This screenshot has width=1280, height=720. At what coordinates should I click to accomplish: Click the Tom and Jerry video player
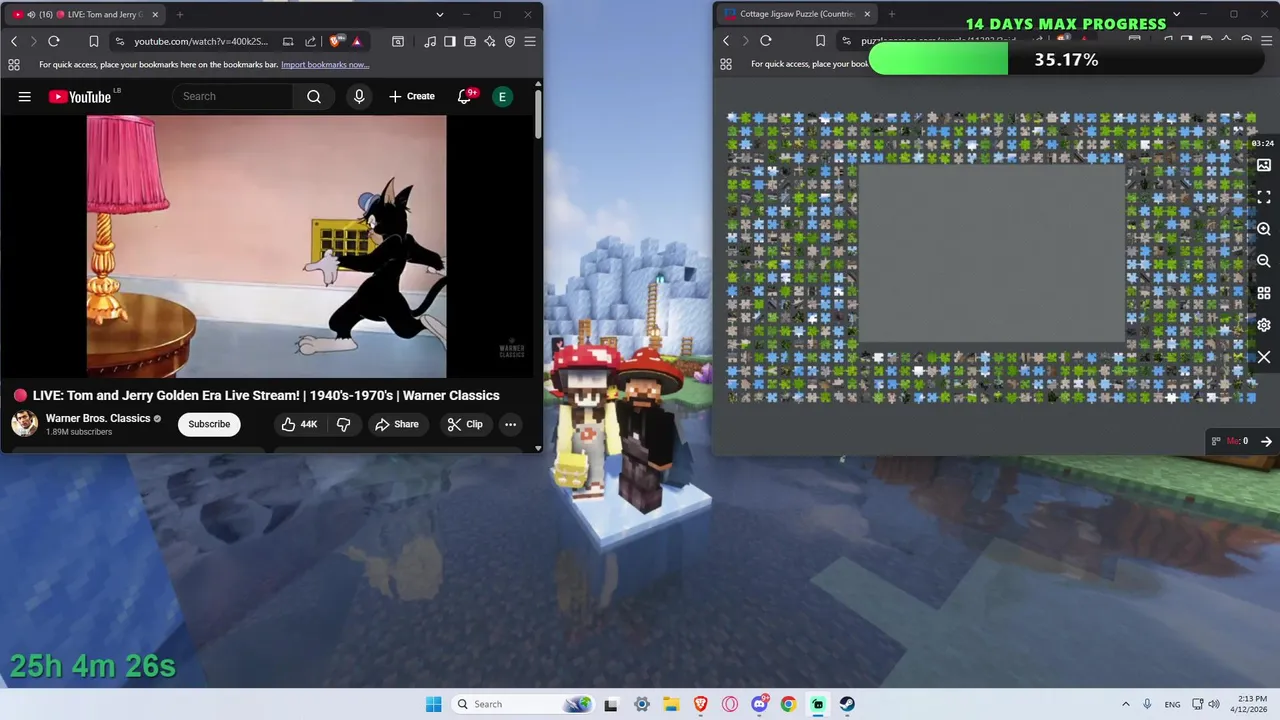click(x=266, y=246)
